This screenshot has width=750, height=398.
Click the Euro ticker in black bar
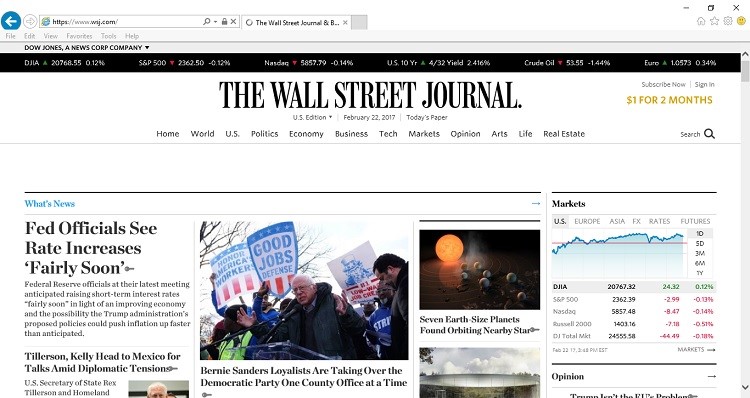[680, 63]
